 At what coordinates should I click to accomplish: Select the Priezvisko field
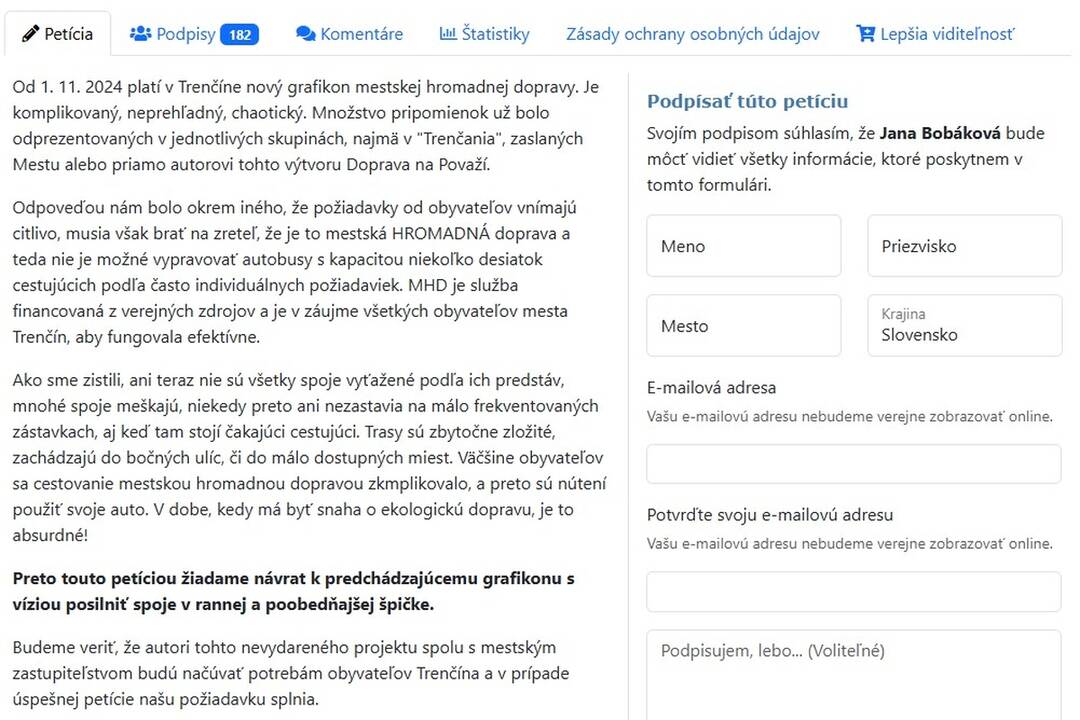(963, 245)
